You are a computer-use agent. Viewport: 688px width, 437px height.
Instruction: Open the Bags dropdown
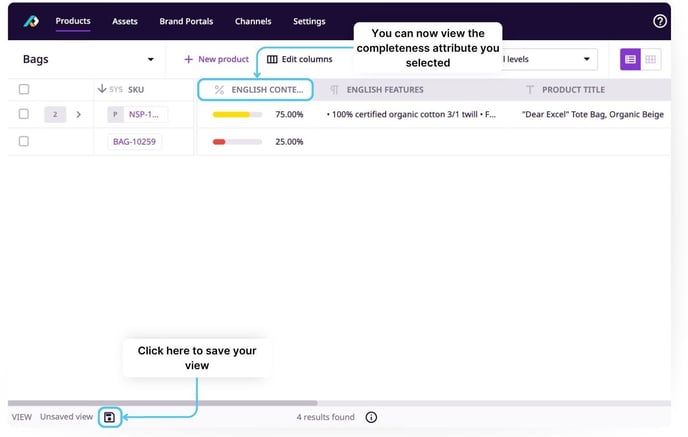88,59
